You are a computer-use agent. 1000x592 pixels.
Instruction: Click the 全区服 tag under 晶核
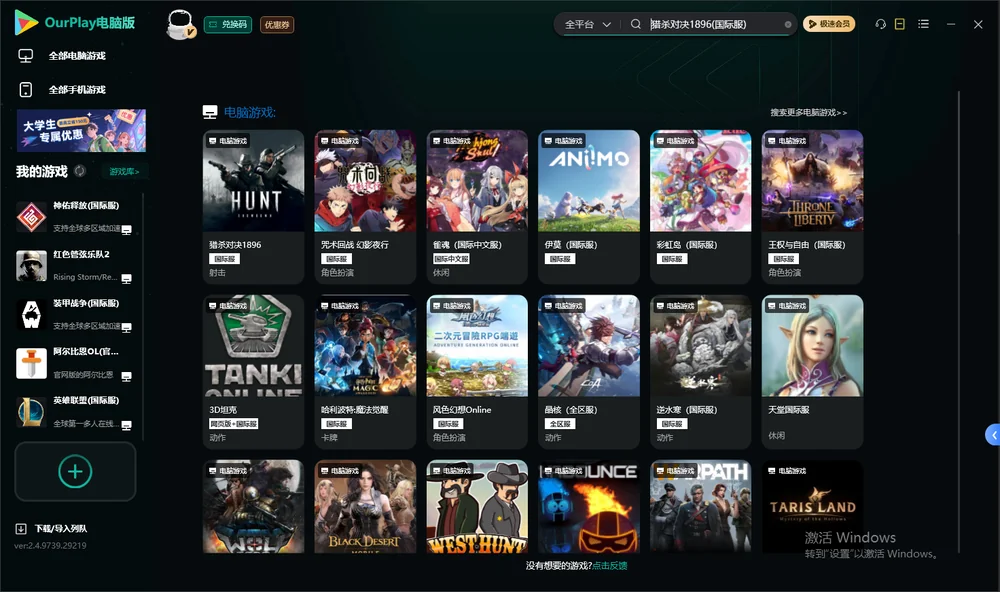(x=560, y=424)
